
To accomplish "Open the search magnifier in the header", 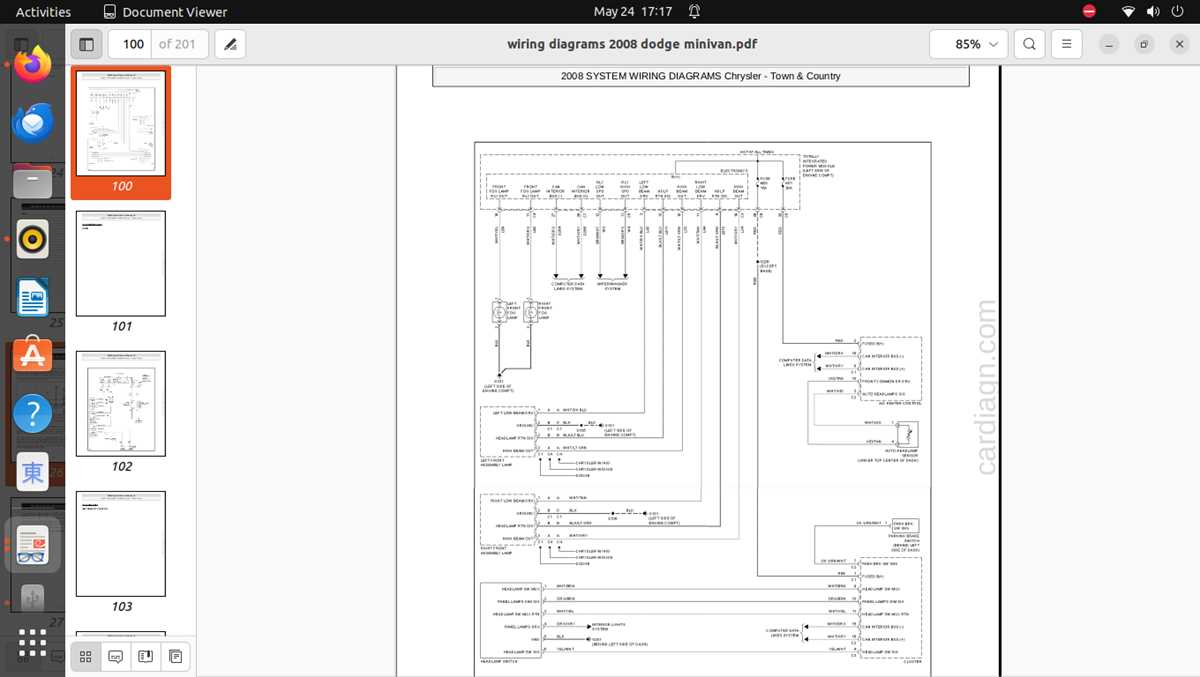I will (x=1029, y=44).
